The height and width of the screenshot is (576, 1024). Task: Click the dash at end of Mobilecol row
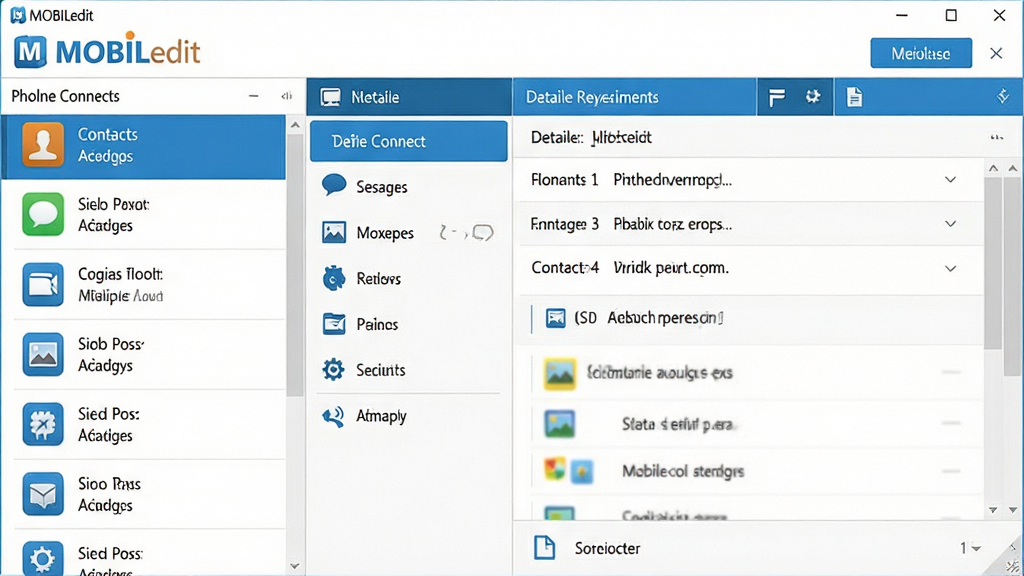952,471
